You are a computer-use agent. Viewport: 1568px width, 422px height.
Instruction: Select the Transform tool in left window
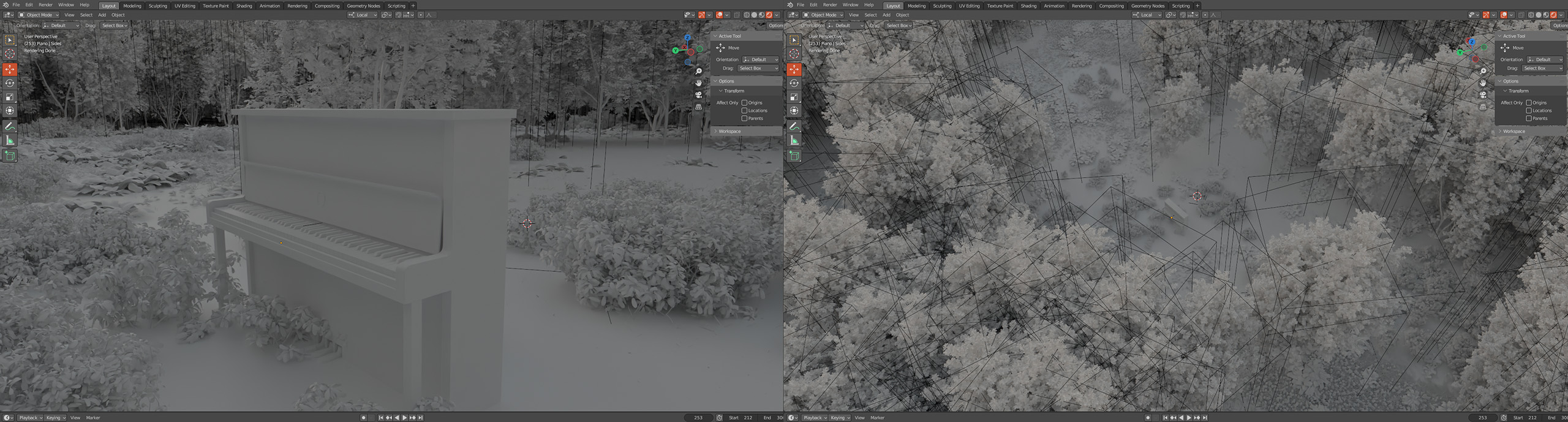[x=10, y=111]
